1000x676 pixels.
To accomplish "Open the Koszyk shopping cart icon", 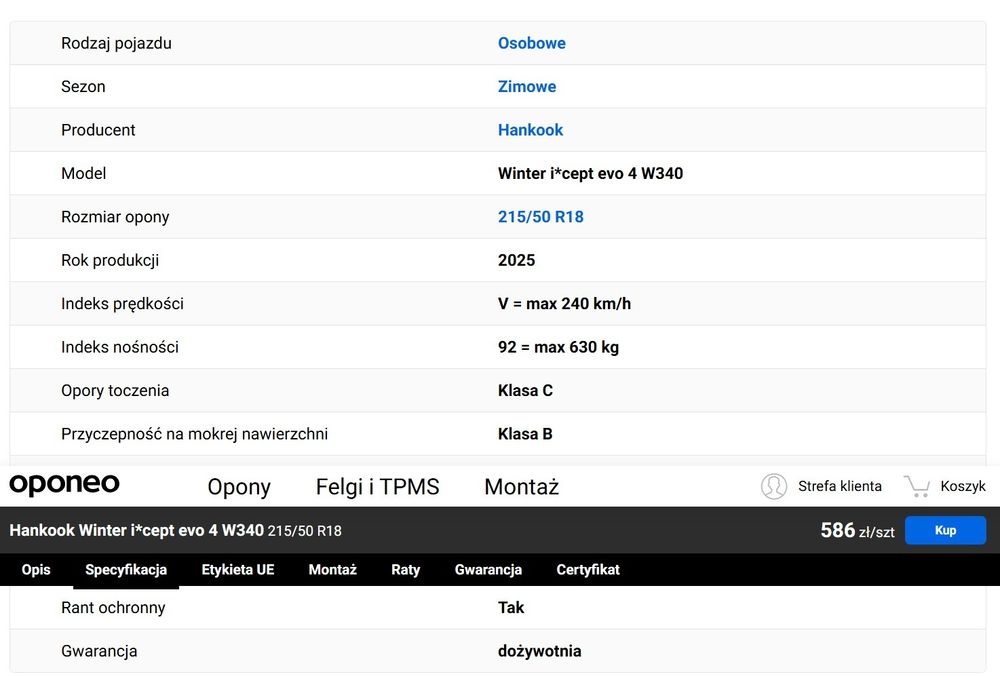I will [x=917, y=486].
